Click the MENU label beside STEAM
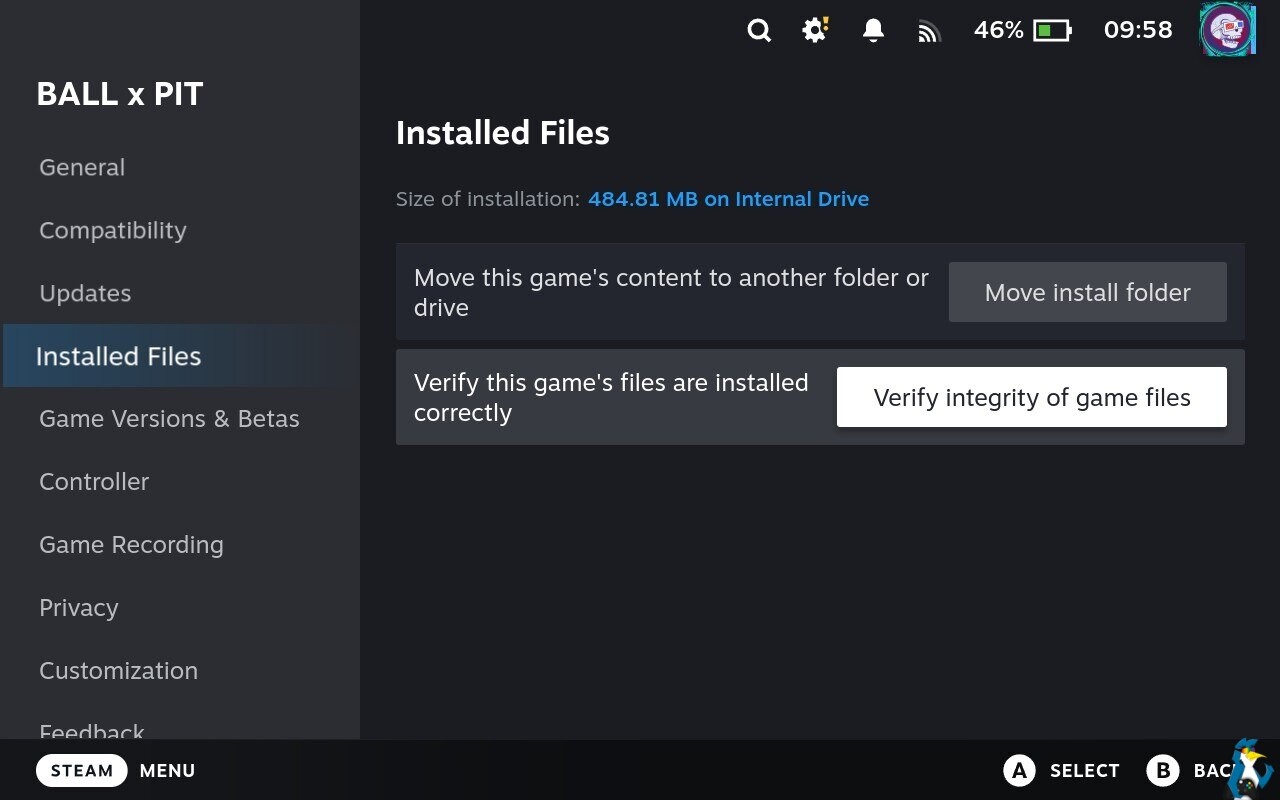This screenshot has width=1280, height=800. click(x=168, y=770)
